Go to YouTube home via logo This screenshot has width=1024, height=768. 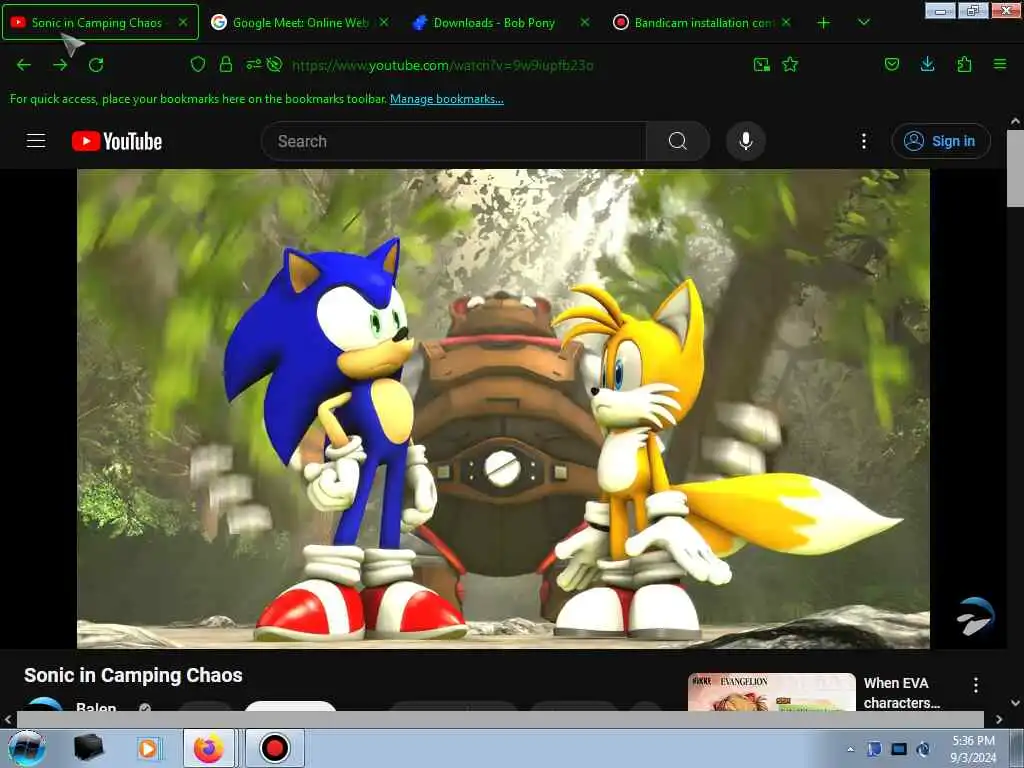117,141
